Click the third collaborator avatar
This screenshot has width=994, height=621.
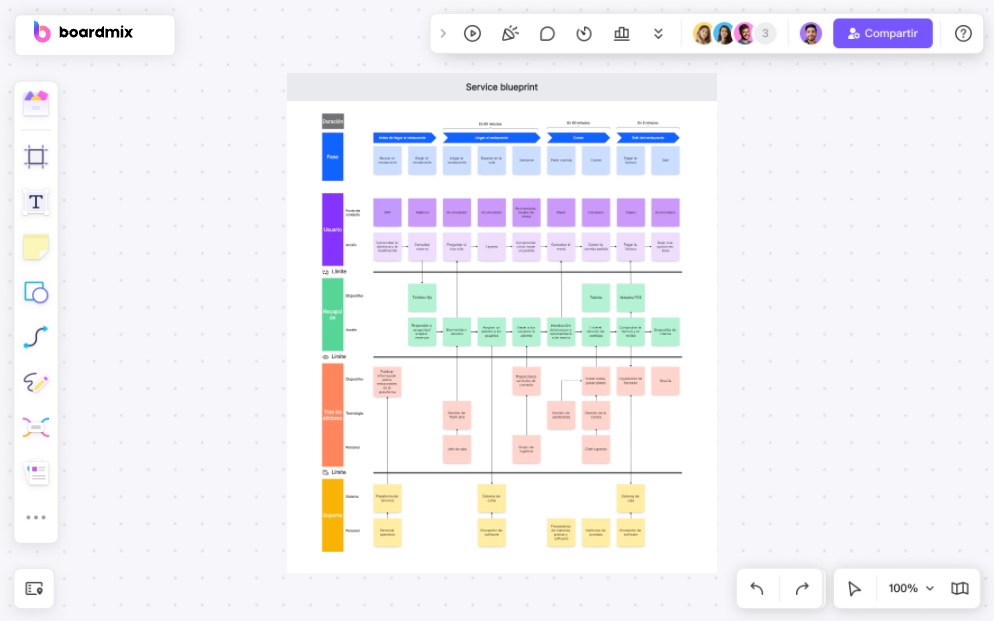[x=744, y=34]
